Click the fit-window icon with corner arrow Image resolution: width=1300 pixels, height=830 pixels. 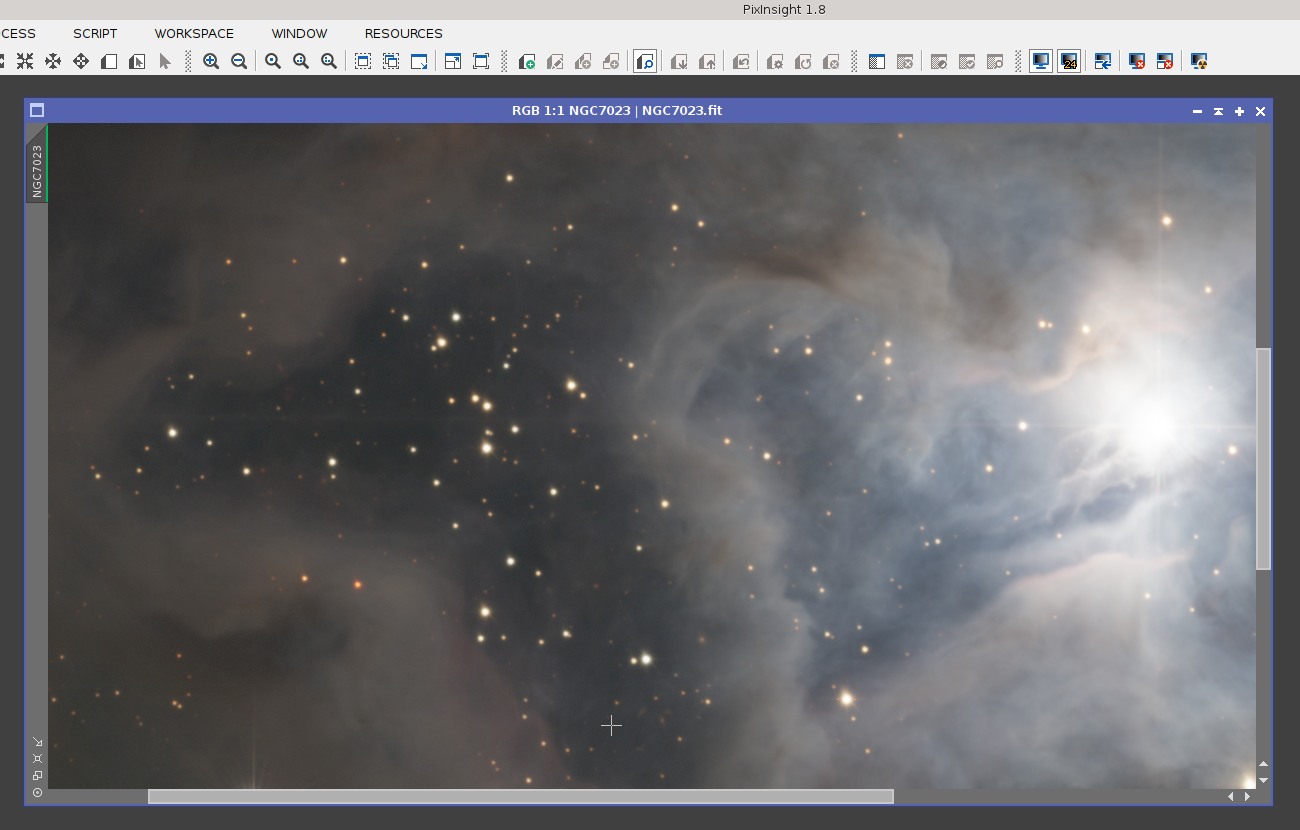[x=453, y=61]
